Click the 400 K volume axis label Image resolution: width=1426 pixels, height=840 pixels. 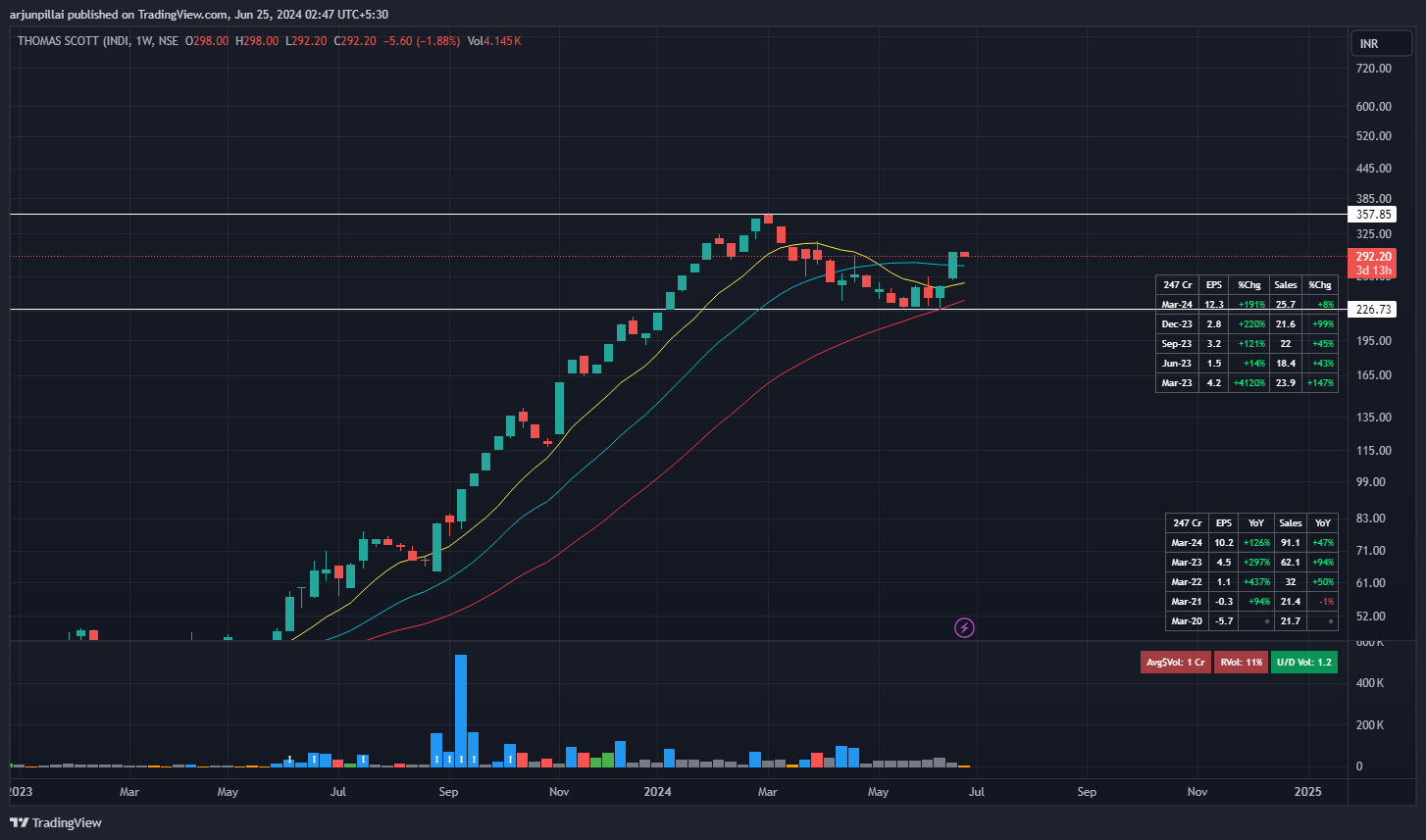click(x=1369, y=683)
